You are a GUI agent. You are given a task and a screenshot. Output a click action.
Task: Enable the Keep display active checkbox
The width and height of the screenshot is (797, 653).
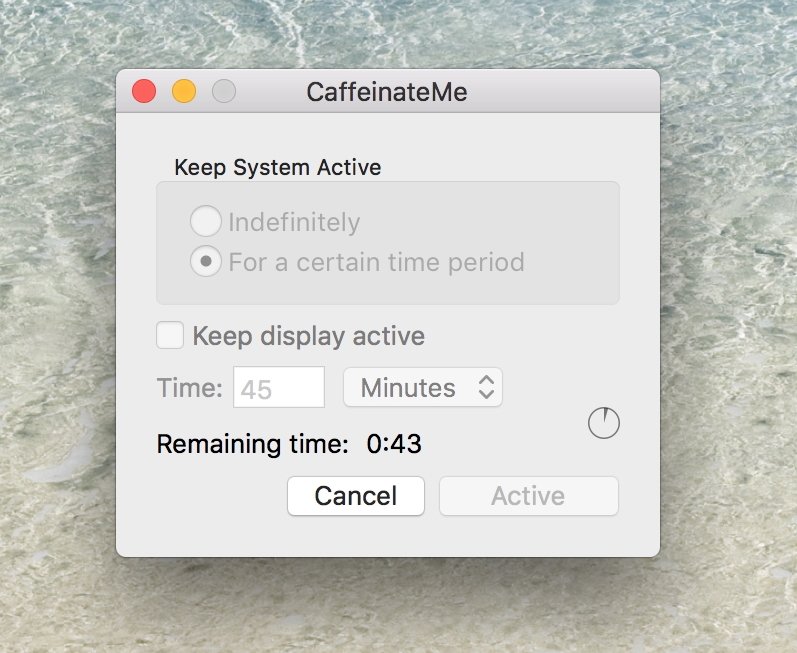(x=170, y=335)
